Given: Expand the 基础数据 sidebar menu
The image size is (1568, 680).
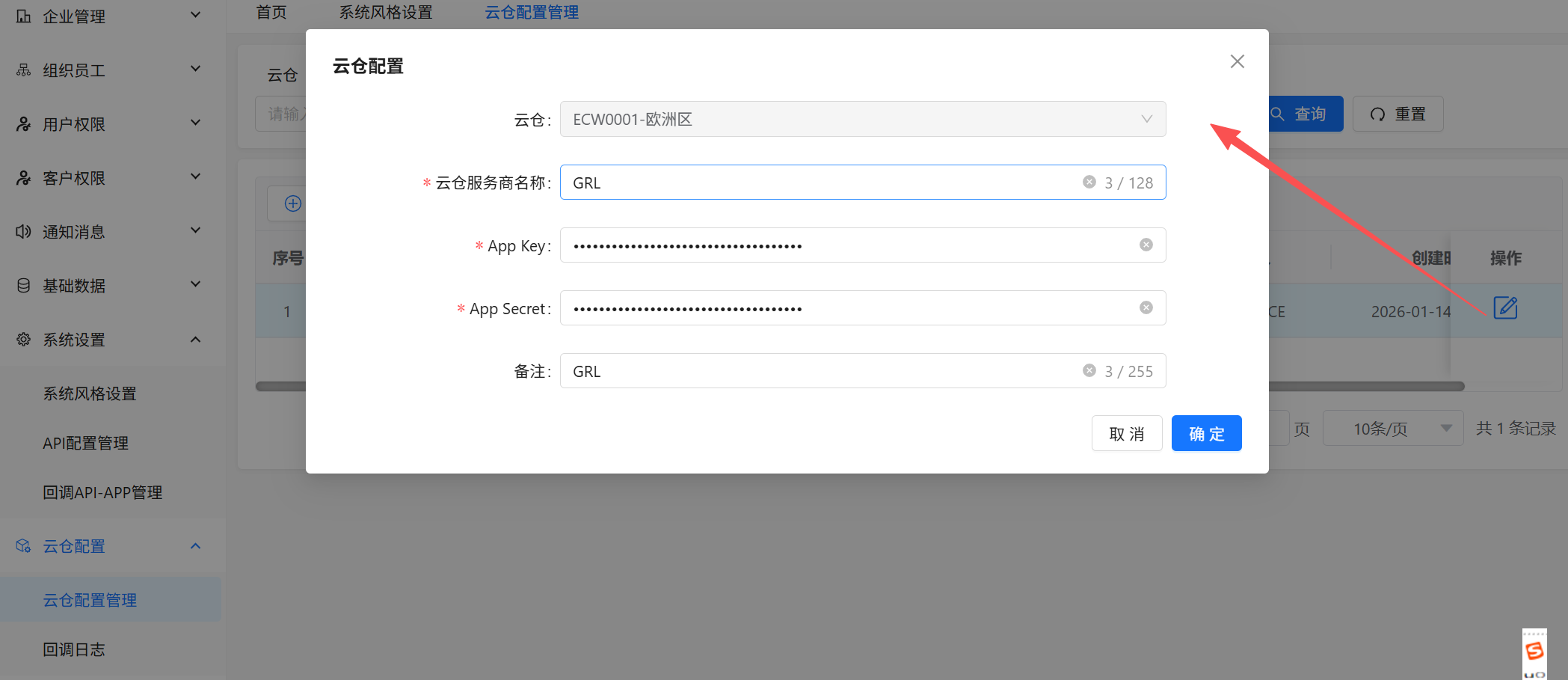Looking at the screenshot, I should [109, 286].
